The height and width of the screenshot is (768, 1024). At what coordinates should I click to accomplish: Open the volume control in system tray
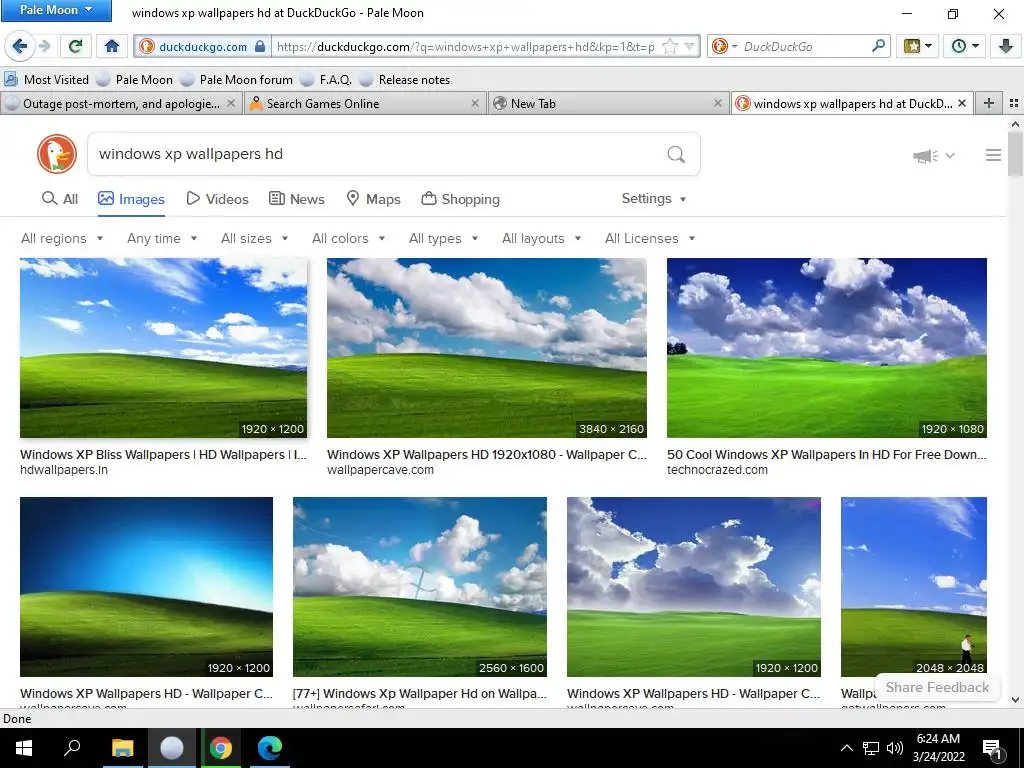894,748
